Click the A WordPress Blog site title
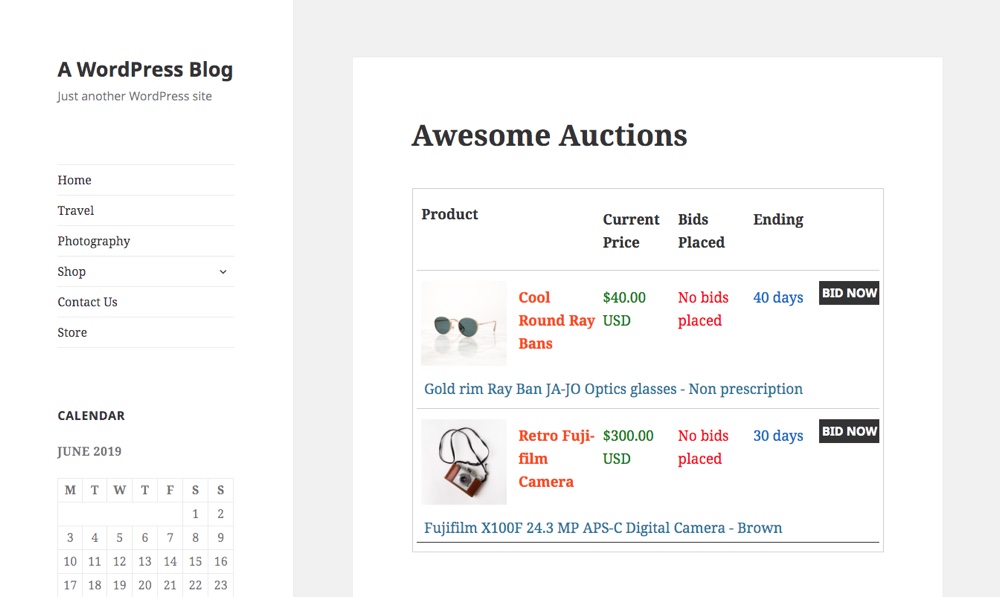The image size is (1000, 597). point(145,69)
